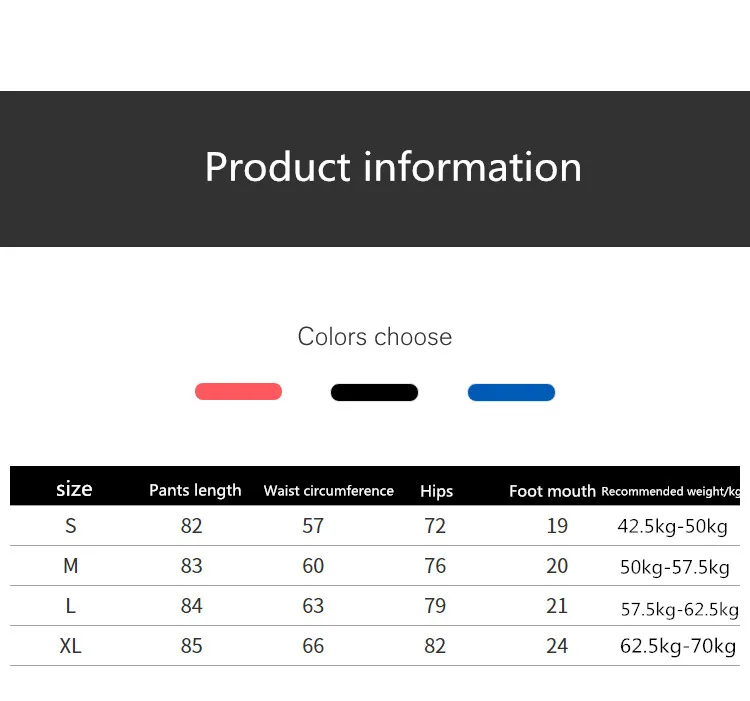Click the pants length value for size M
The height and width of the screenshot is (701, 750).
[191, 566]
